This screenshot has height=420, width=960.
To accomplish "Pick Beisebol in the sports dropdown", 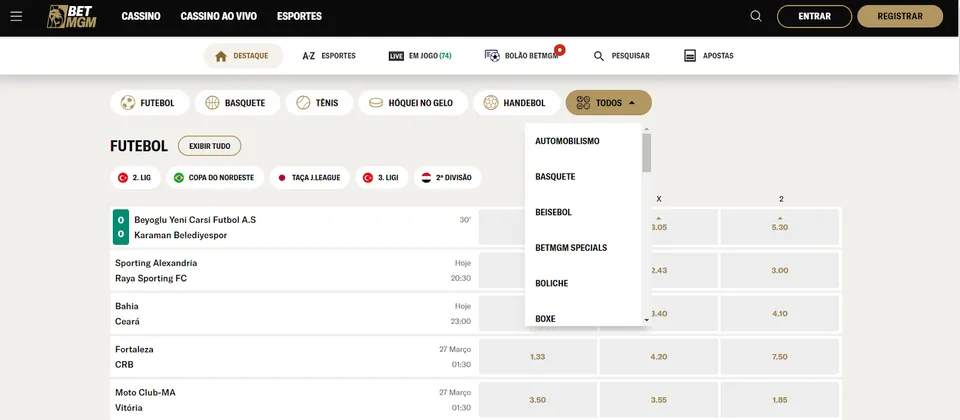I will [553, 212].
